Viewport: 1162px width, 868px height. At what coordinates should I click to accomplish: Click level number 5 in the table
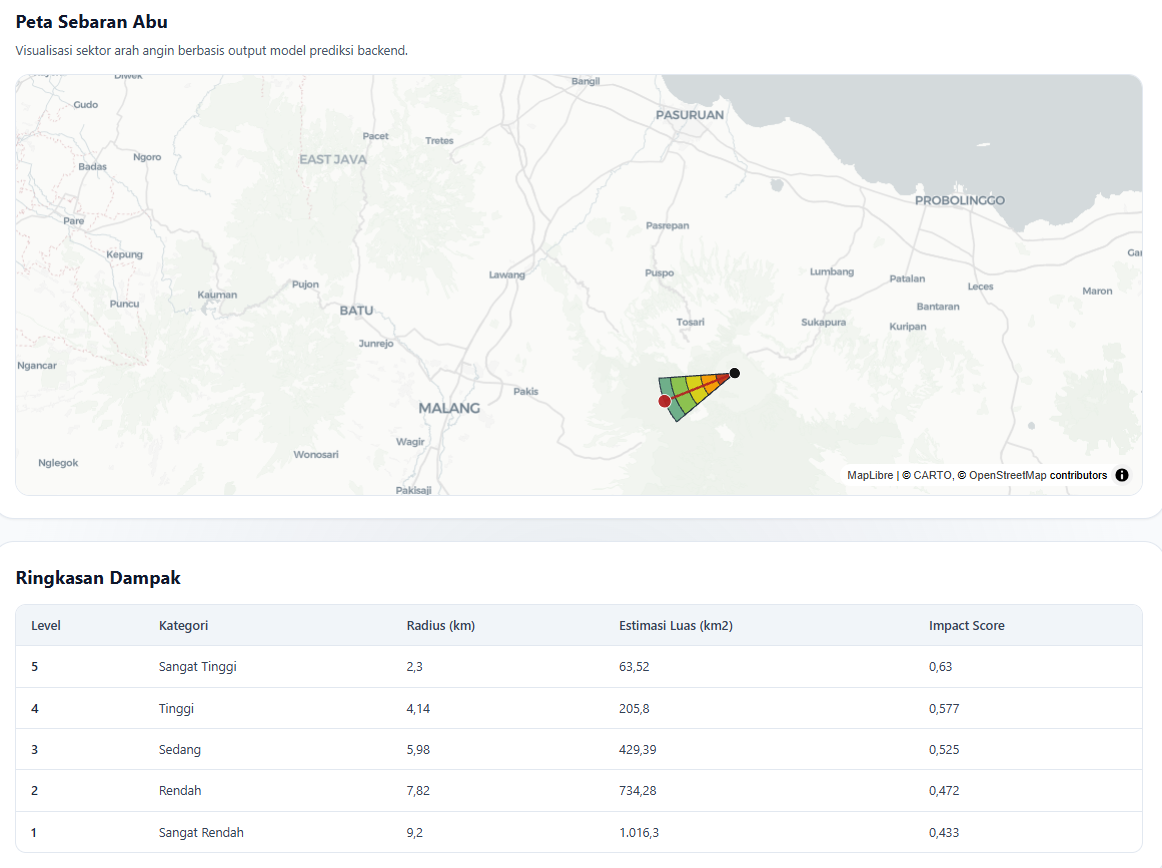tap(34, 666)
